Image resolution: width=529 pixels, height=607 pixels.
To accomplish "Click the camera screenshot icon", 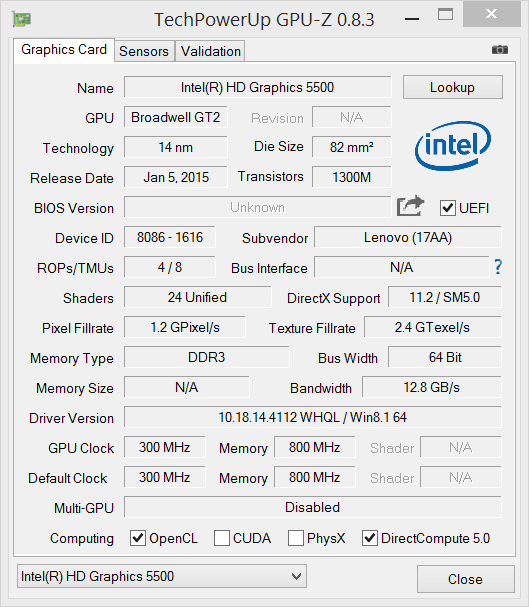I will pyautogui.click(x=500, y=50).
